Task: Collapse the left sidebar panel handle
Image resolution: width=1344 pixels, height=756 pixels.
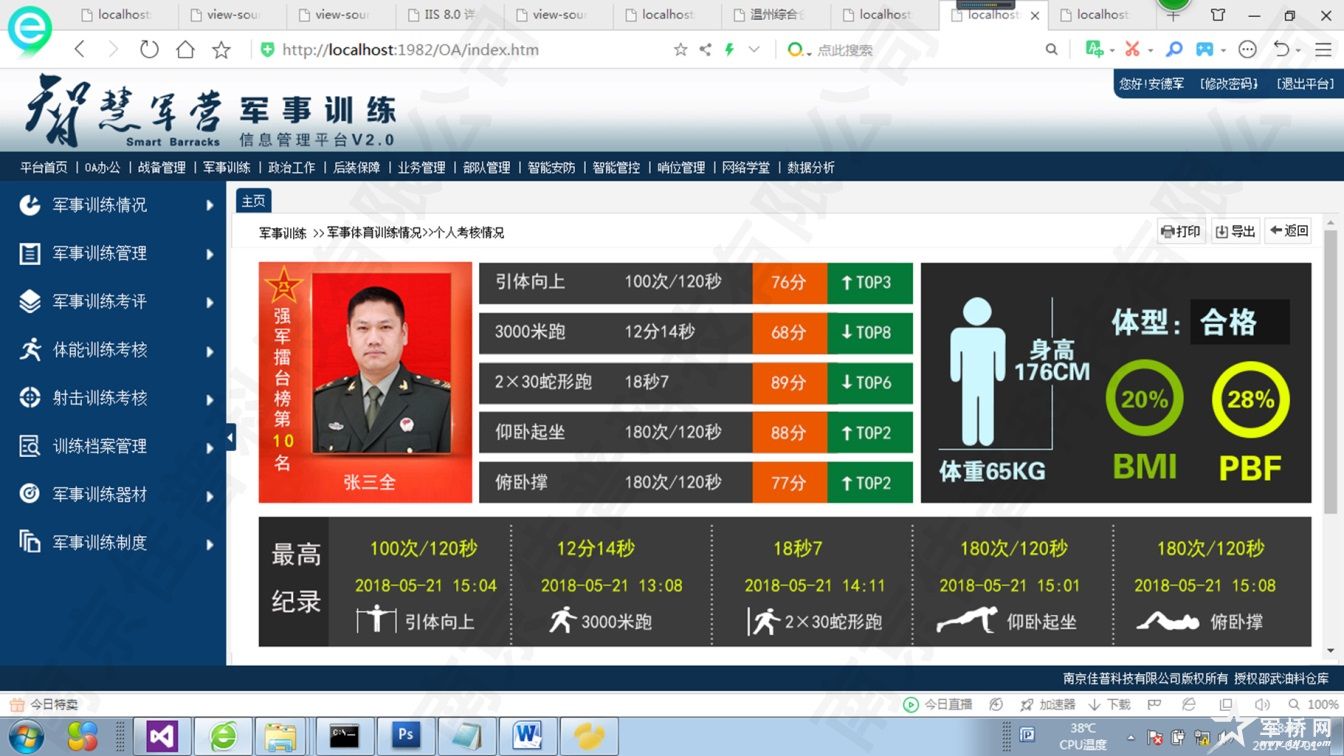Action: [231, 437]
